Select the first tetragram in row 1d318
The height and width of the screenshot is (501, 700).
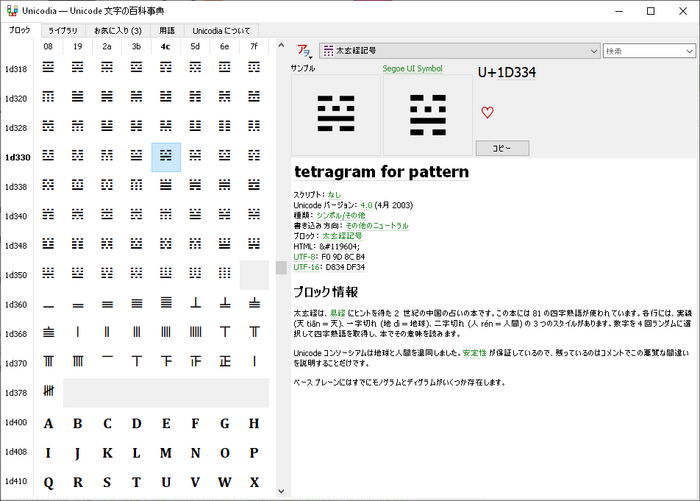coord(48,69)
